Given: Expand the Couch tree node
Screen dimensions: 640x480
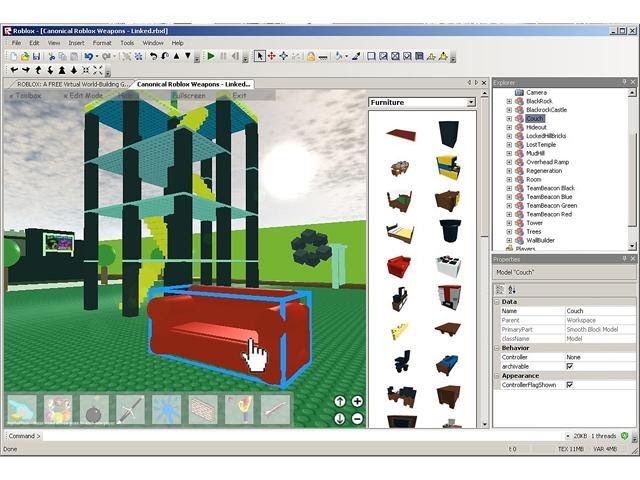Looking at the screenshot, I should [509, 119].
